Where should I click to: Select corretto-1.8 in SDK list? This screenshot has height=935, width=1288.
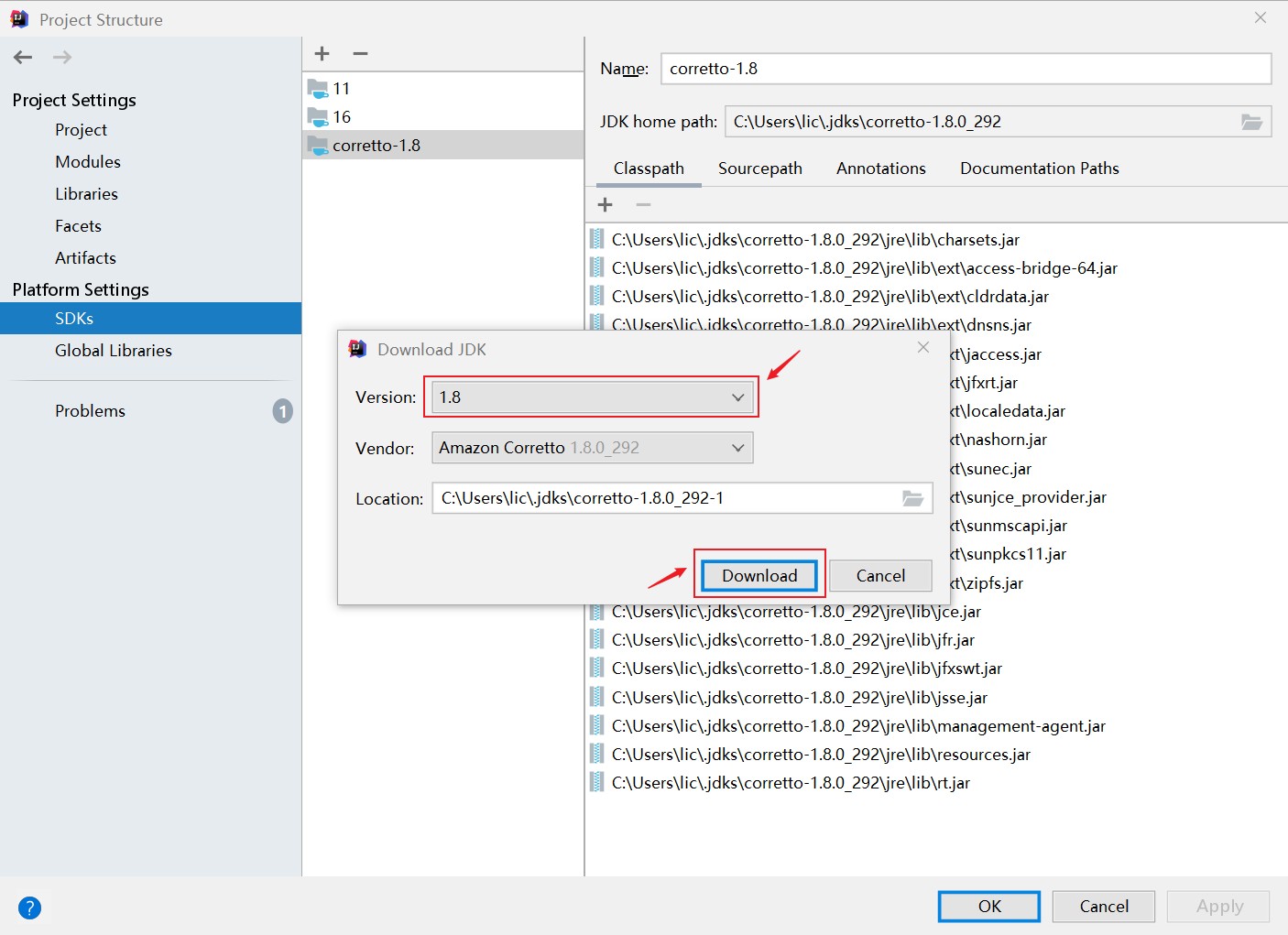tap(442, 146)
